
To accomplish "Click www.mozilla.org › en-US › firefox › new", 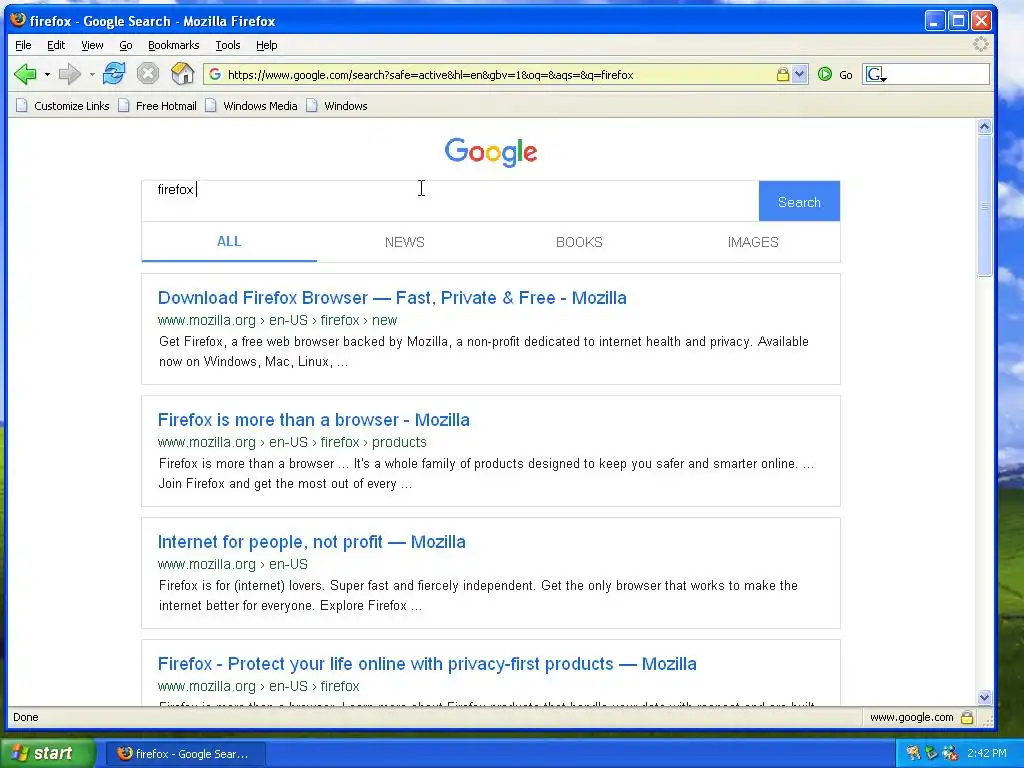I will (x=278, y=320).
